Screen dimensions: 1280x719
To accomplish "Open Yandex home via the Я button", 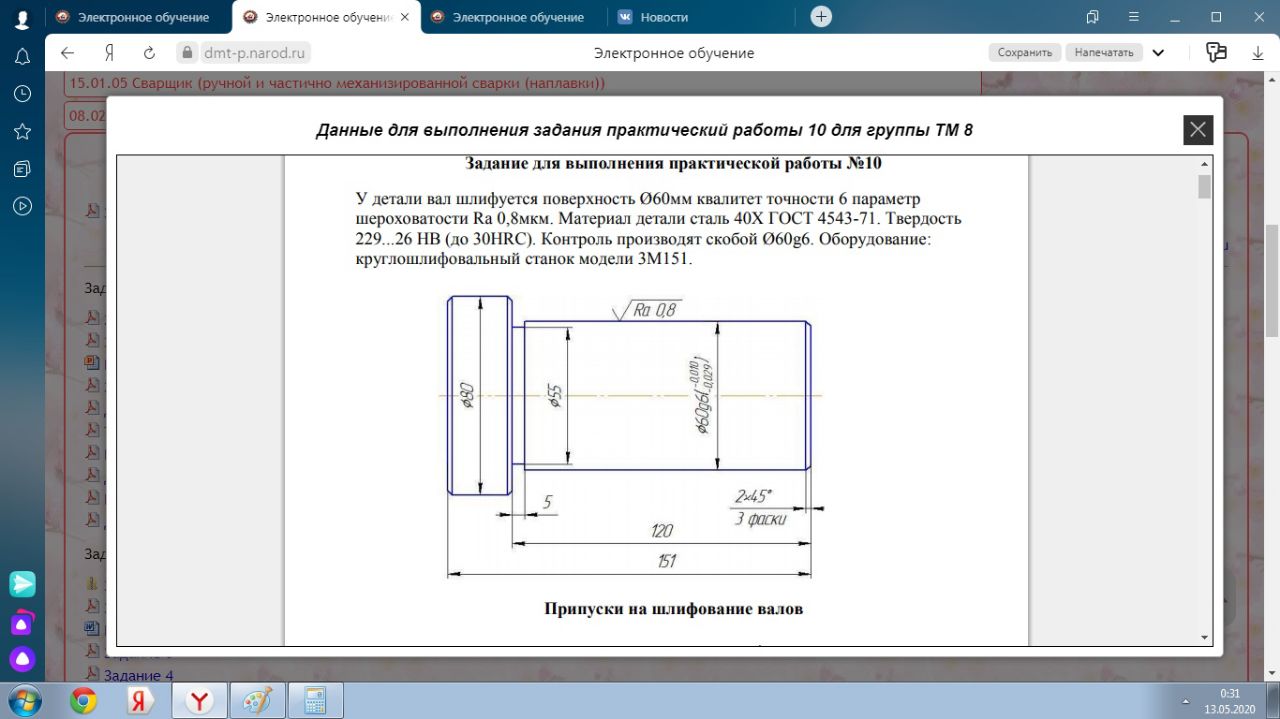I will coord(109,53).
